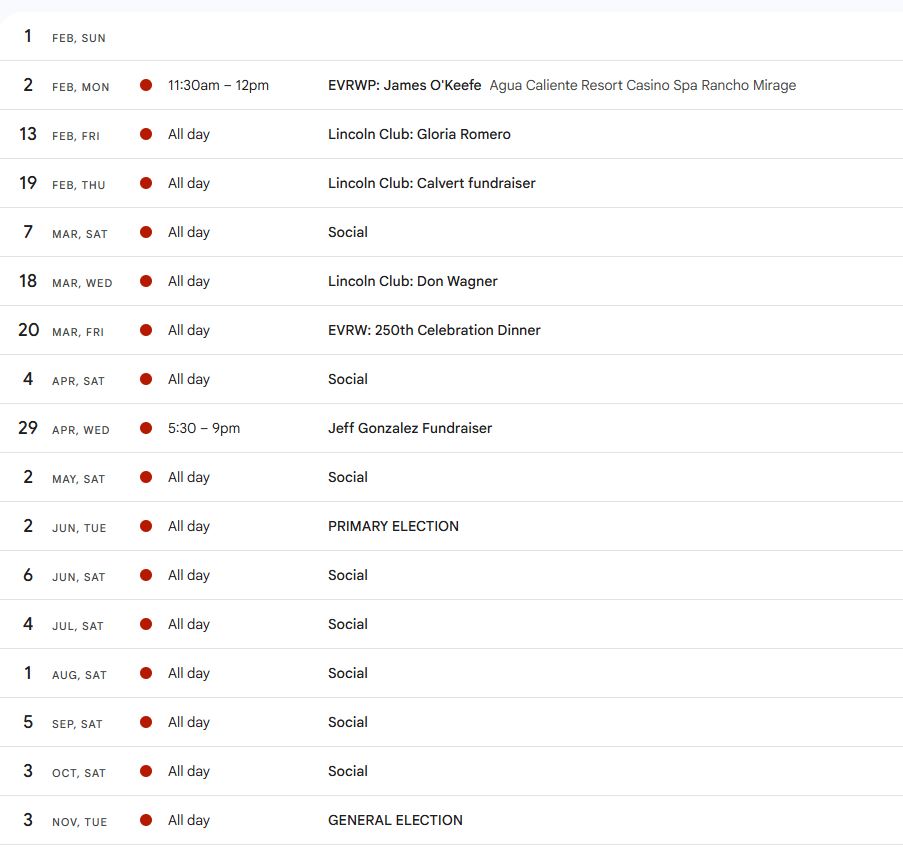Click the 5:30 – 9pm time label
The height and width of the screenshot is (847, 903).
[x=204, y=429]
